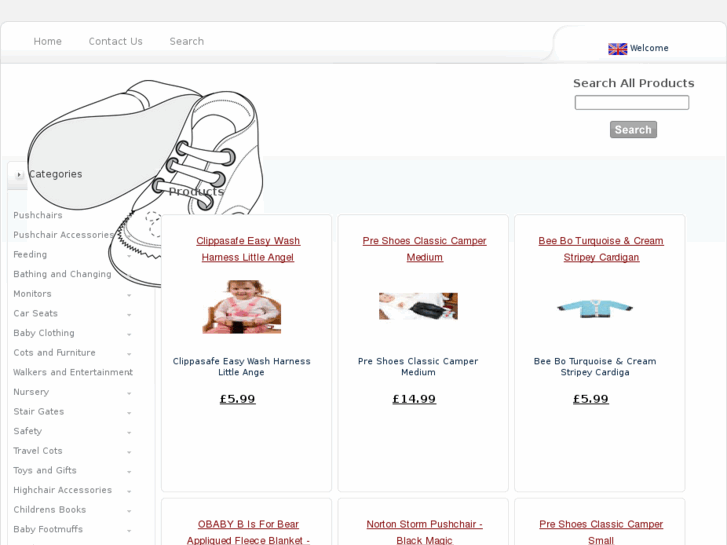Click the Categories arrow icon
727x545 pixels.
(18, 175)
